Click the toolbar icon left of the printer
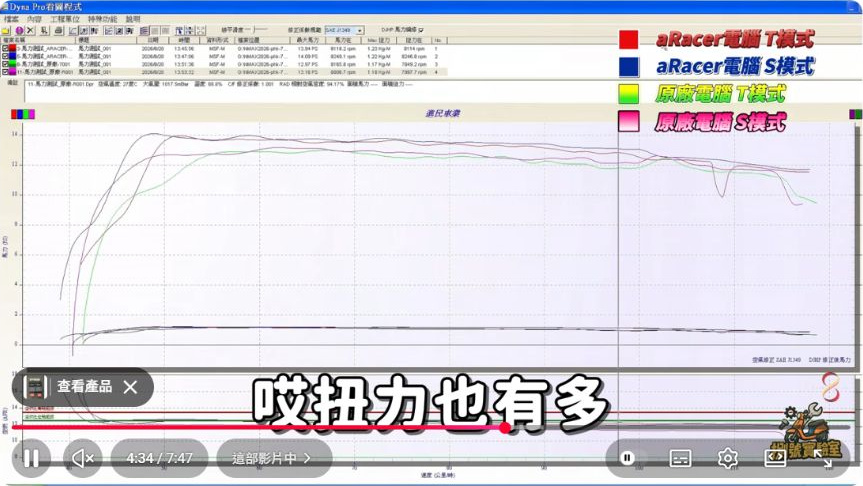This screenshot has height=486, width=863. tap(45, 31)
